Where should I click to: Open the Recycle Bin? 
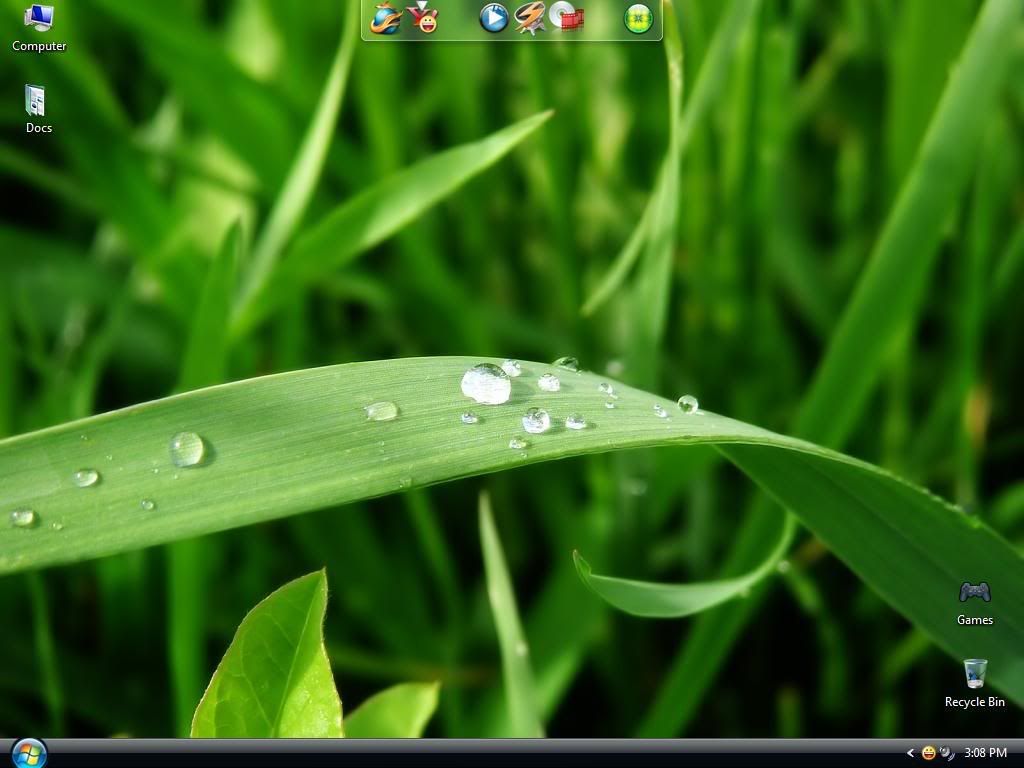pos(975,673)
